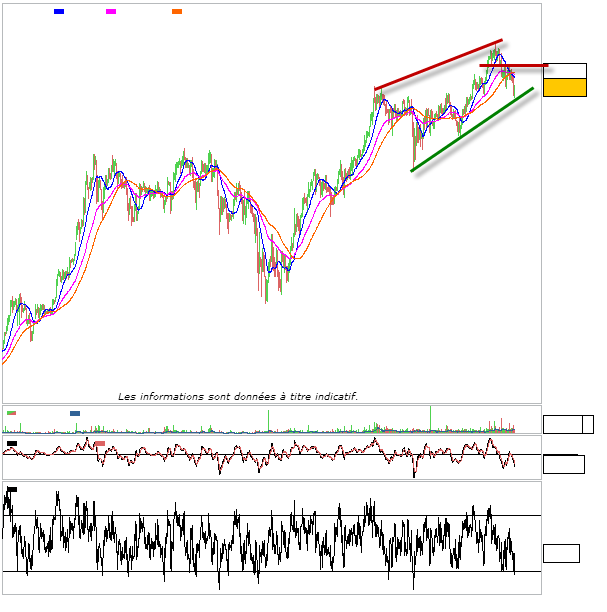Click the tallest green volume spike
This screenshot has height=612, width=607.
click(430, 418)
